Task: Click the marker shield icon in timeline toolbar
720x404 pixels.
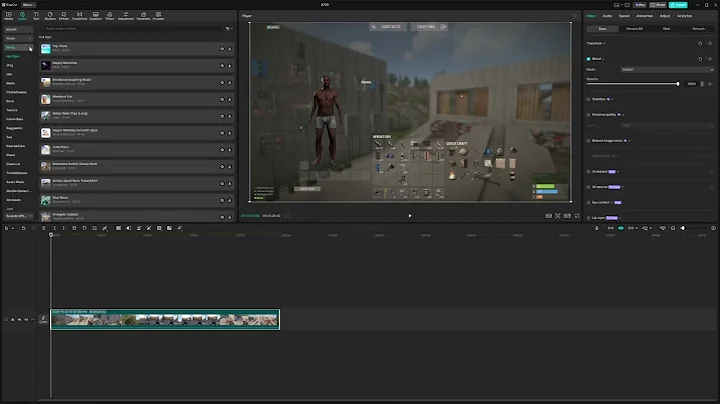Action: point(84,228)
